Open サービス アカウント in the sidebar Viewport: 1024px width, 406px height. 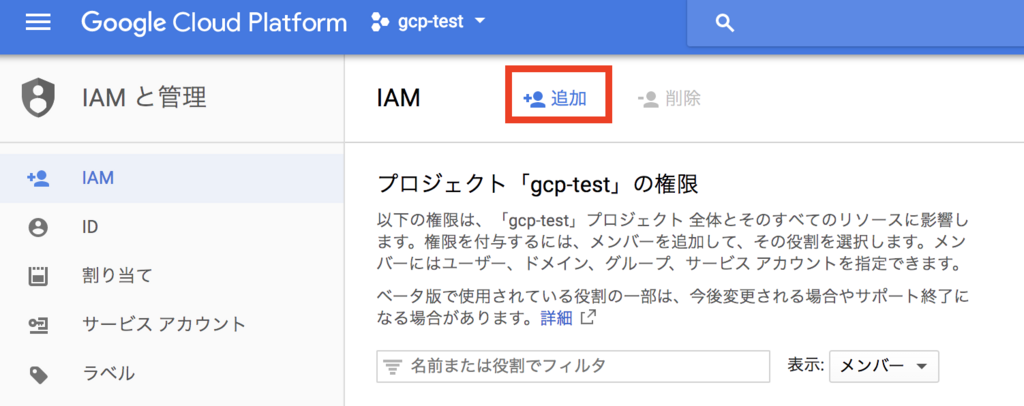(x=172, y=324)
